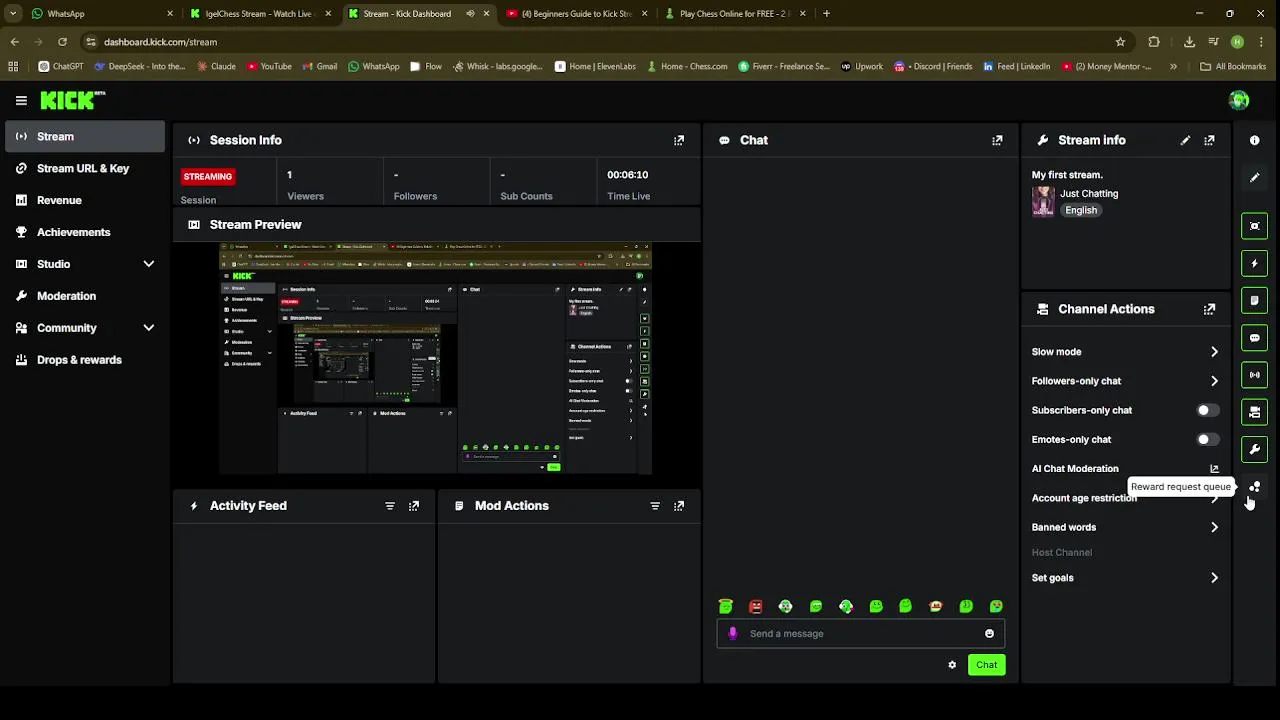This screenshot has height=720, width=1280.
Task: Click the Kick logo
Action: click(72, 100)
